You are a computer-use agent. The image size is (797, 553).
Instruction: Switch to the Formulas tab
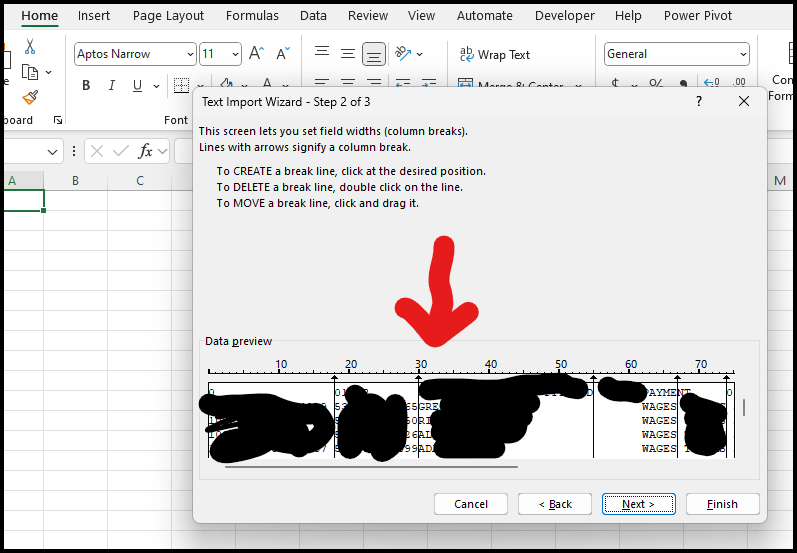252,16
